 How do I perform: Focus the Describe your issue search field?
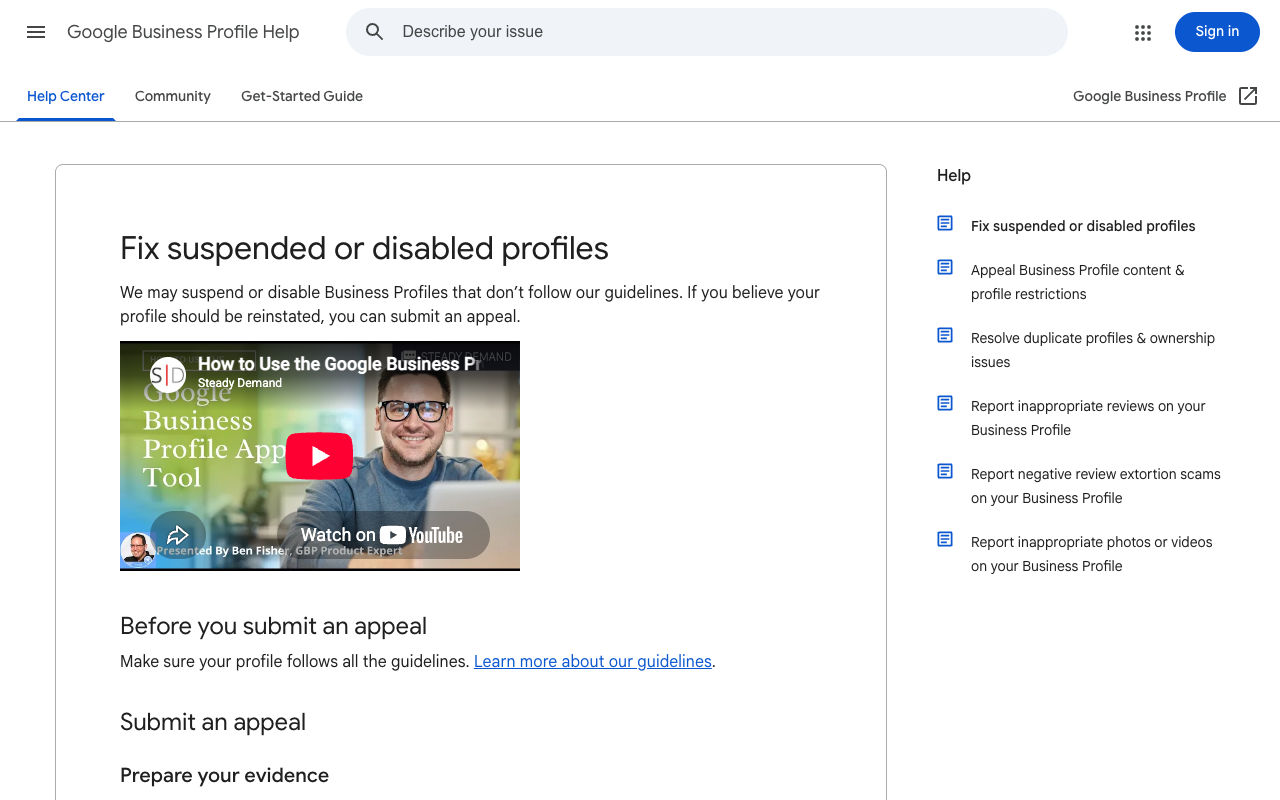coord(707,32)
